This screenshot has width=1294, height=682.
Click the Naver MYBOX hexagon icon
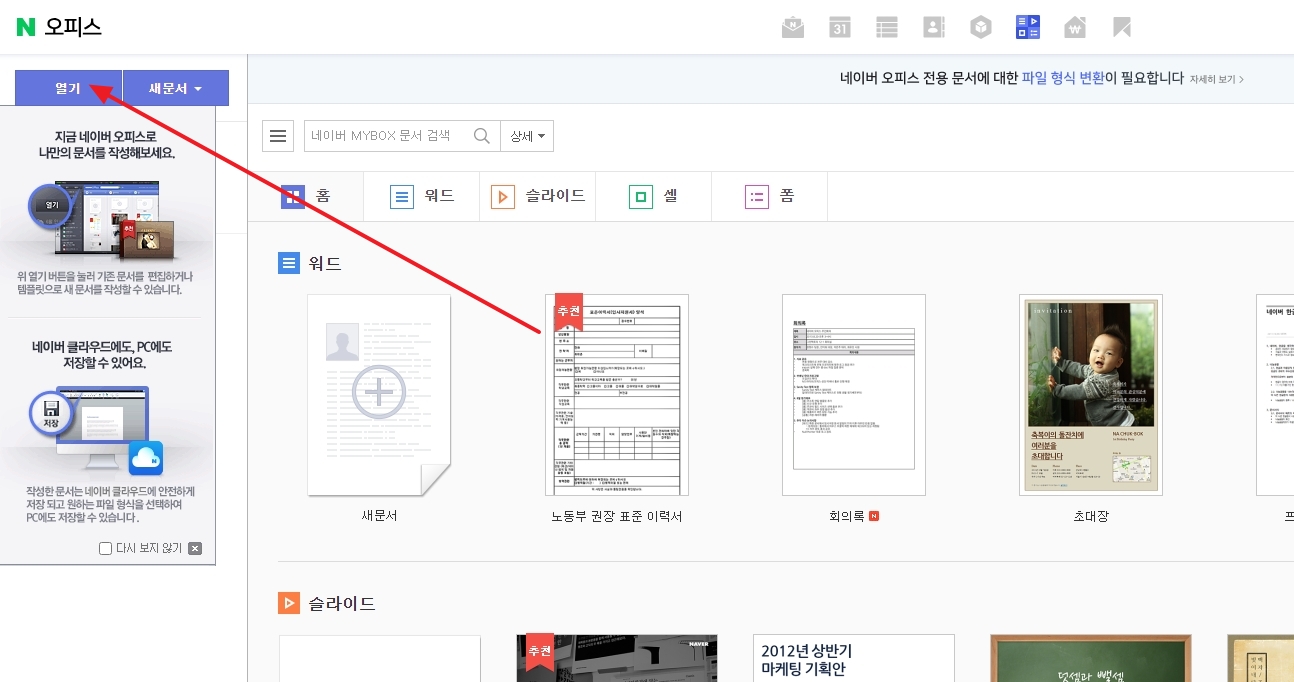tap(981, 27)
